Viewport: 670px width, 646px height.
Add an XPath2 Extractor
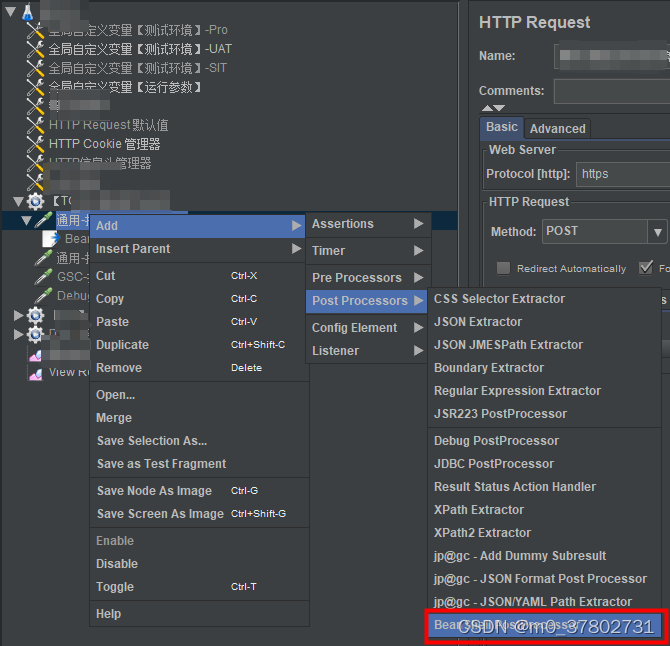point(544,533)
